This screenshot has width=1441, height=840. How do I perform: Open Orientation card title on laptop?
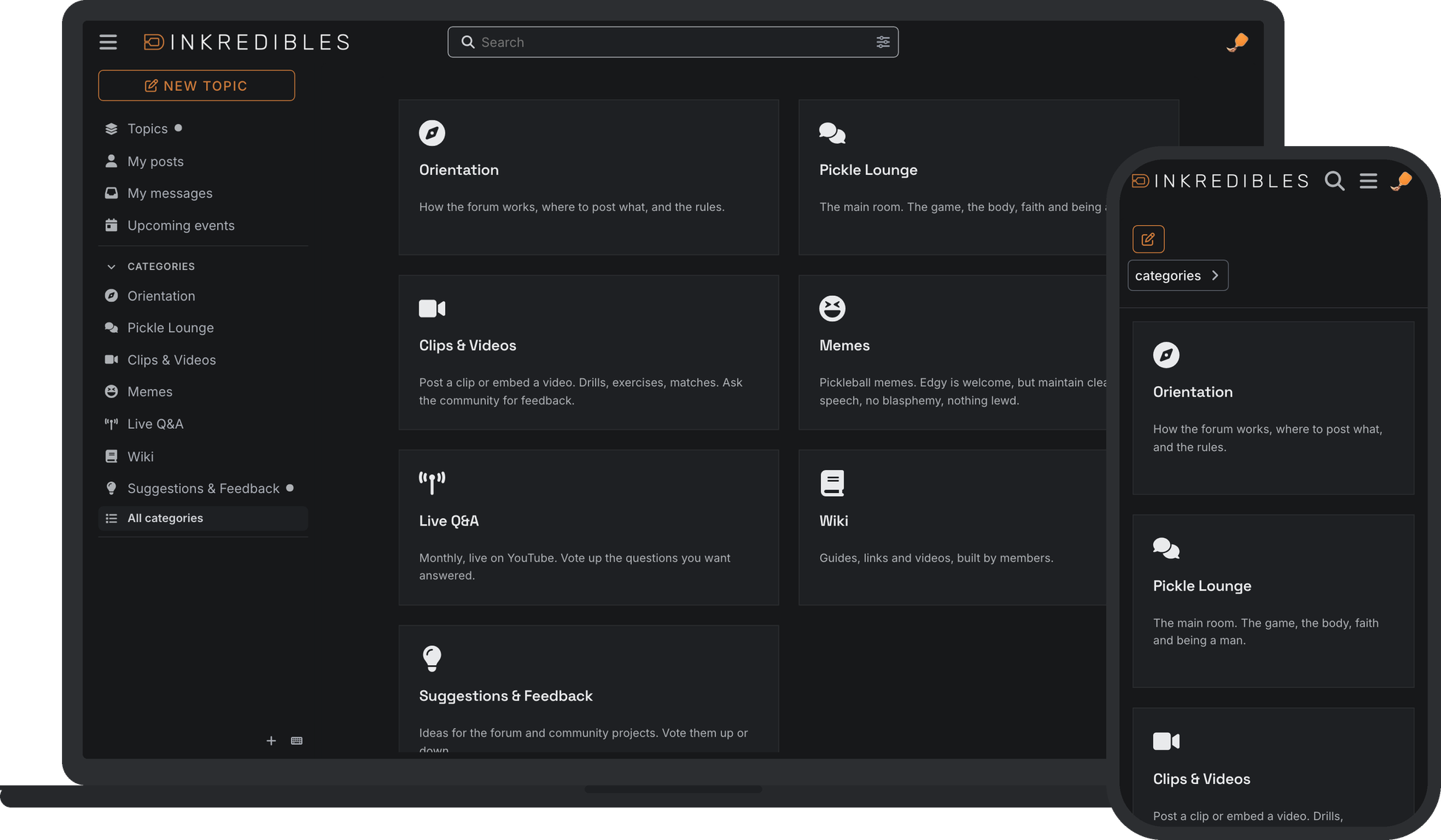(x=459, y=171)
